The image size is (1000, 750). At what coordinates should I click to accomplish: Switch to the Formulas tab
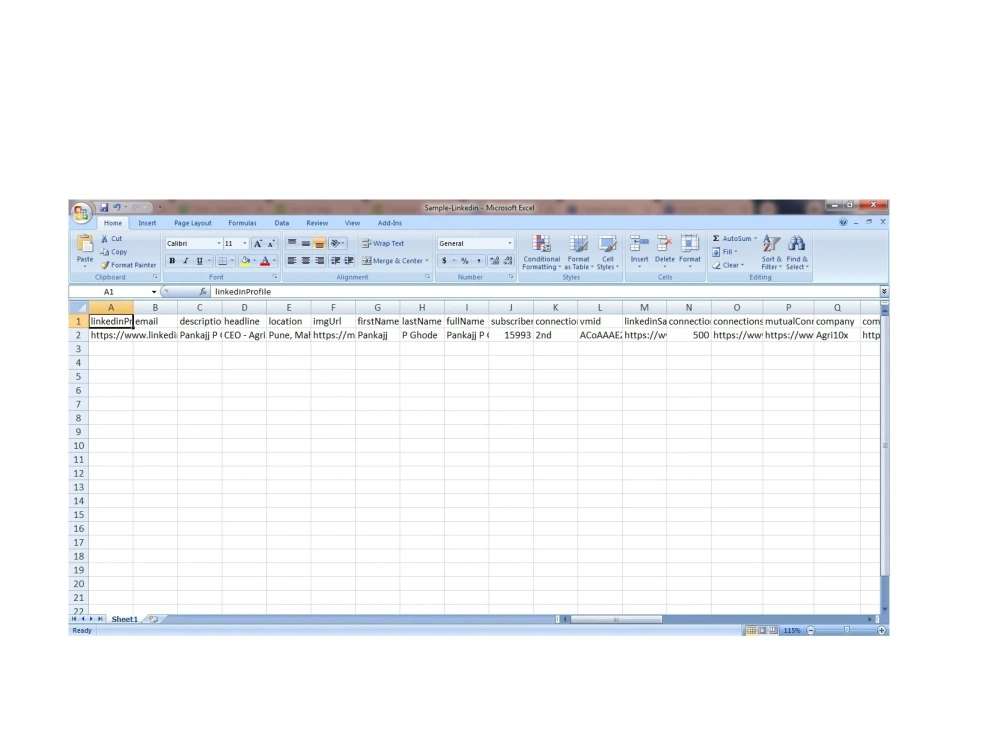coord(242,223)
